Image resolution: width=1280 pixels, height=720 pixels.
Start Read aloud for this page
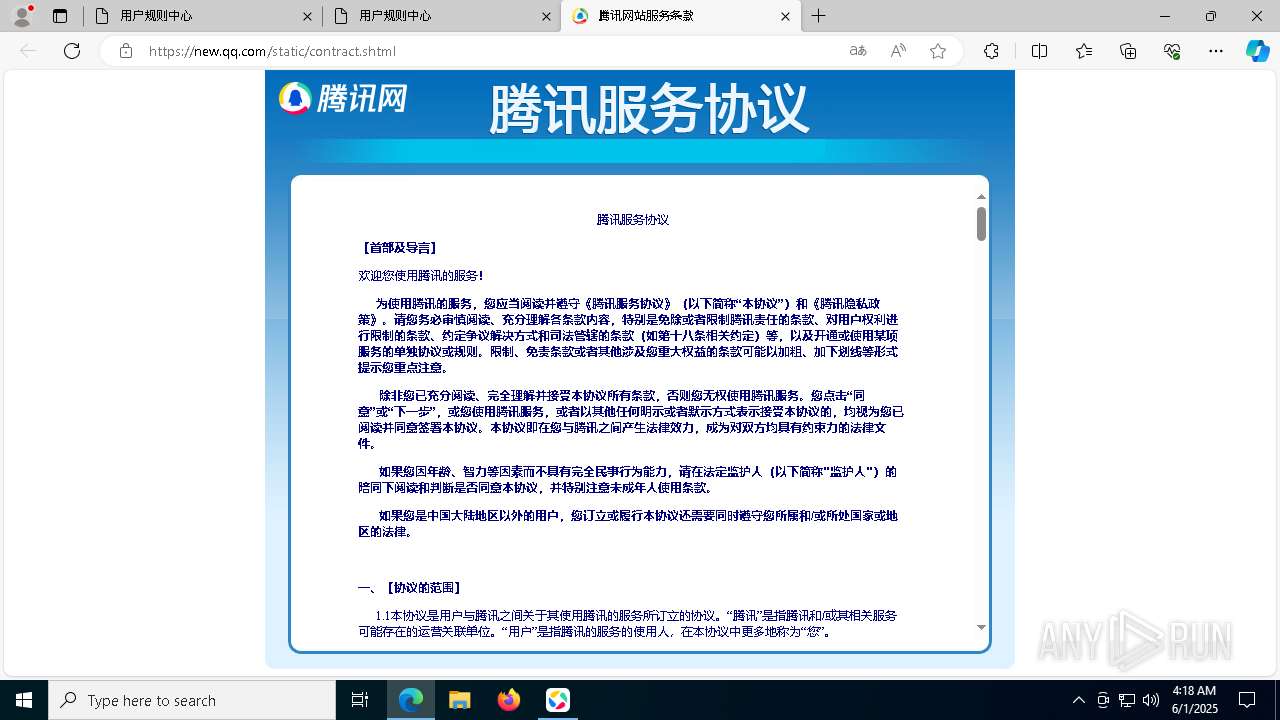[x=898, y=51]
